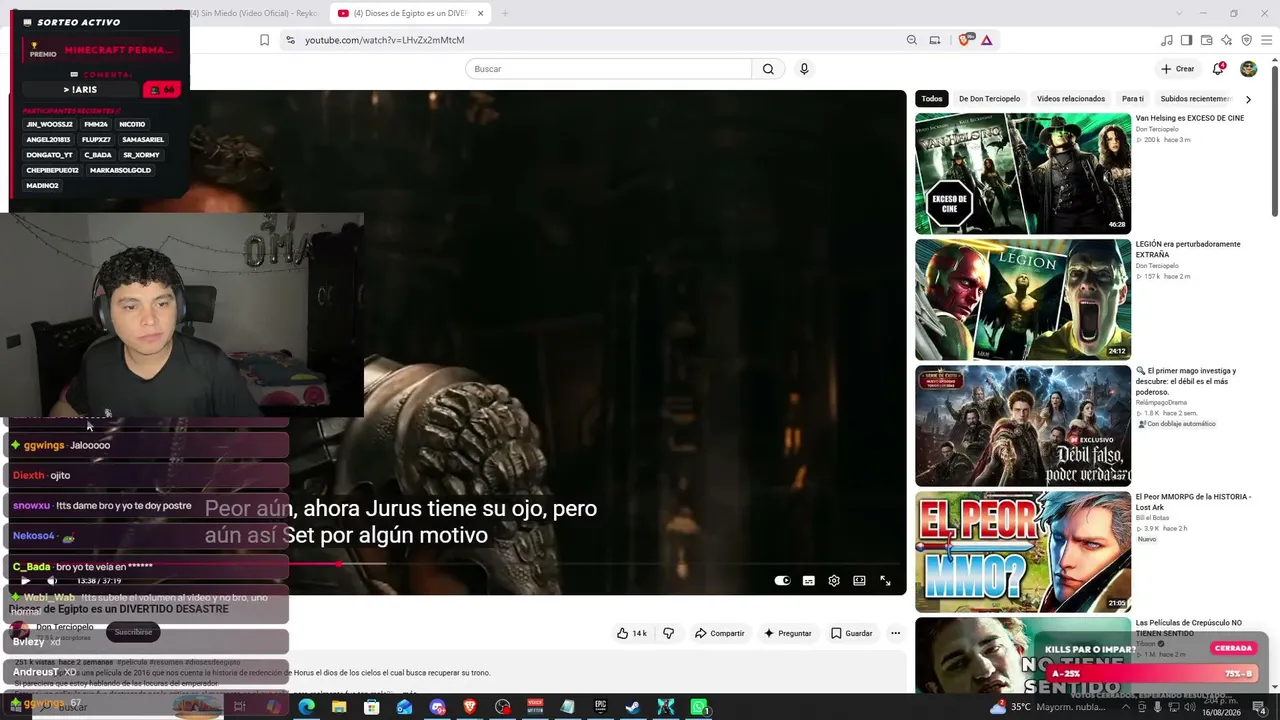Open LEGIÓN perturbadoramente EXTRAÑA video thumbnail

(x=1023, y=299)
